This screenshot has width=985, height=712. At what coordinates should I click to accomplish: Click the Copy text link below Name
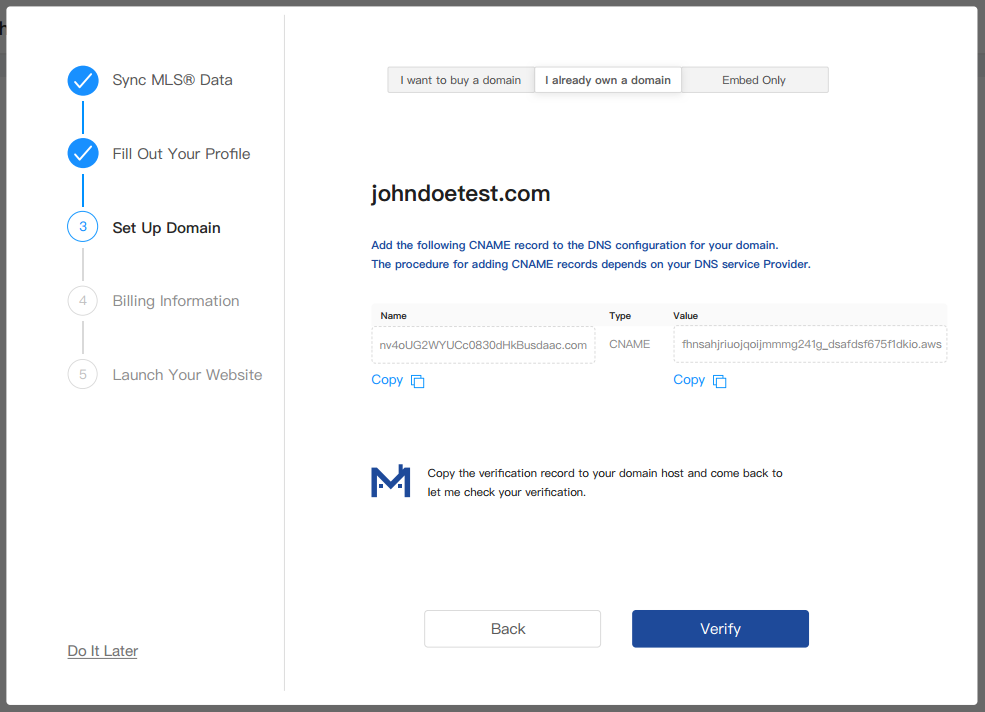tap(387, 380)
